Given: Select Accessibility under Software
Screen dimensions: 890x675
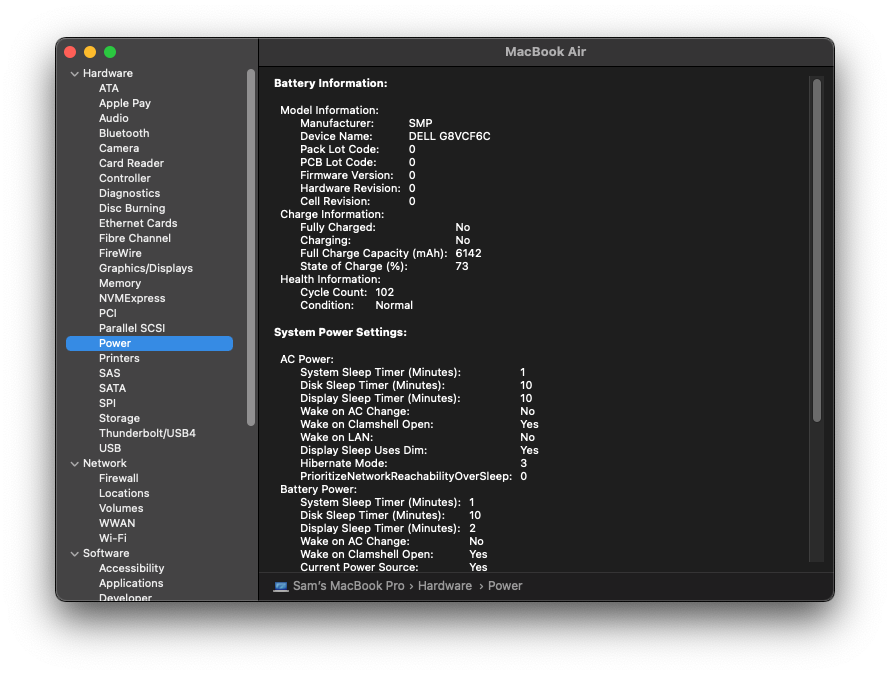Looking at the screenshot, I should point(131,568).
